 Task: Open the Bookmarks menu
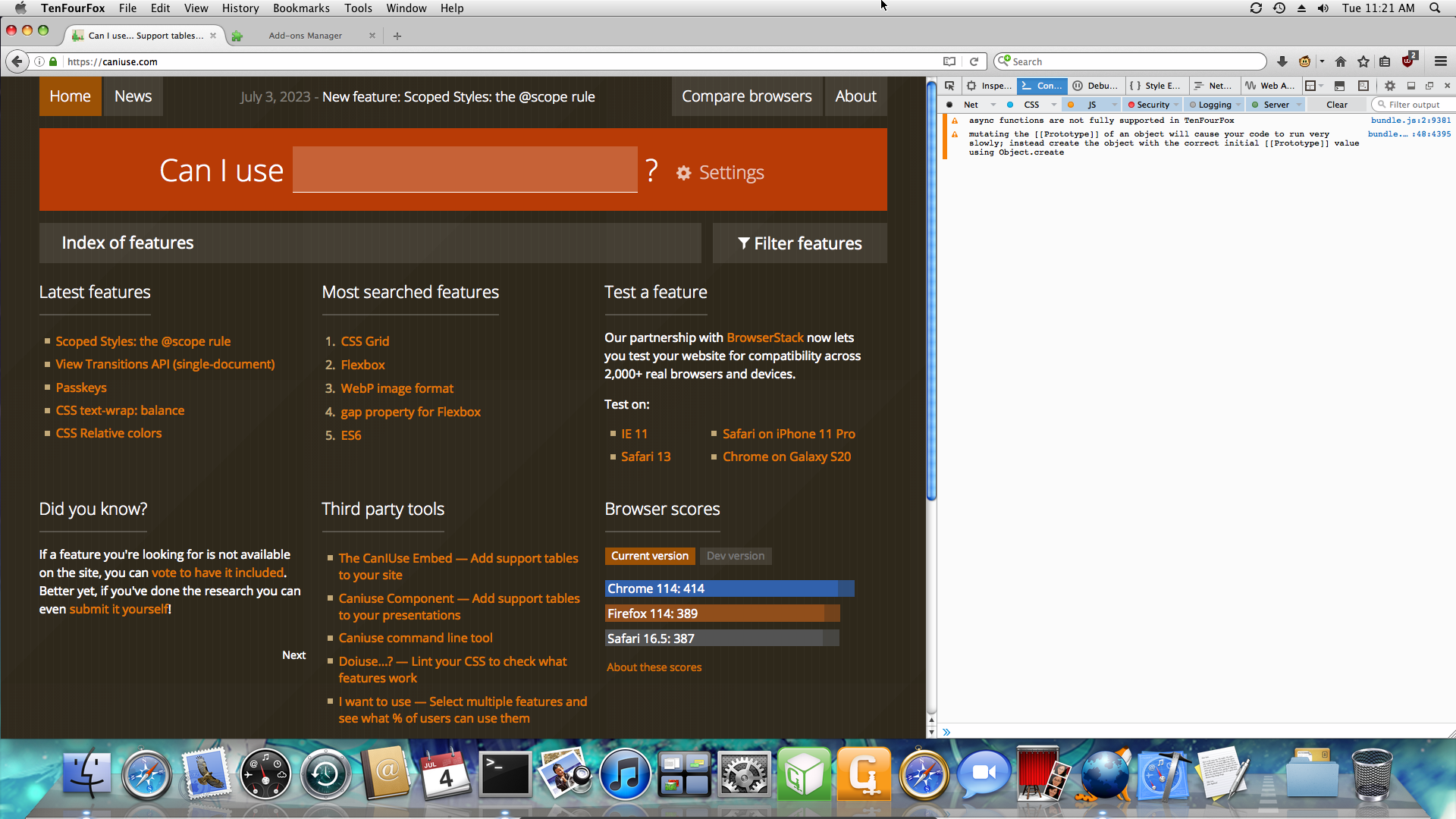[x=301, y=8]
